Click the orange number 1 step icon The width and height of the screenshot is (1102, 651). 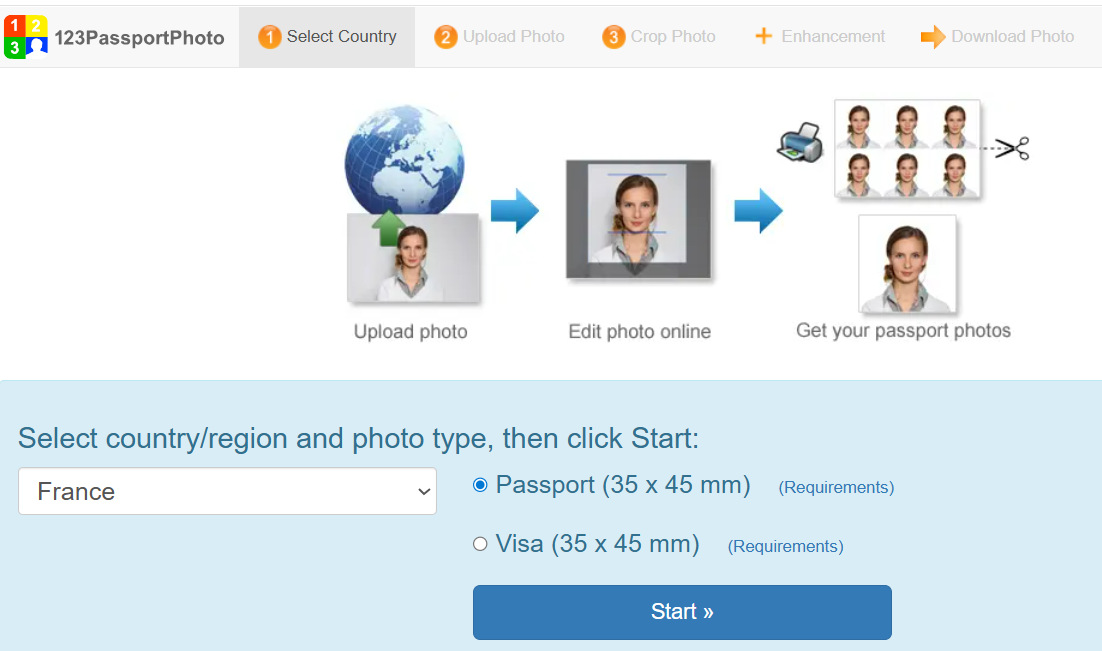pos(270,37)
